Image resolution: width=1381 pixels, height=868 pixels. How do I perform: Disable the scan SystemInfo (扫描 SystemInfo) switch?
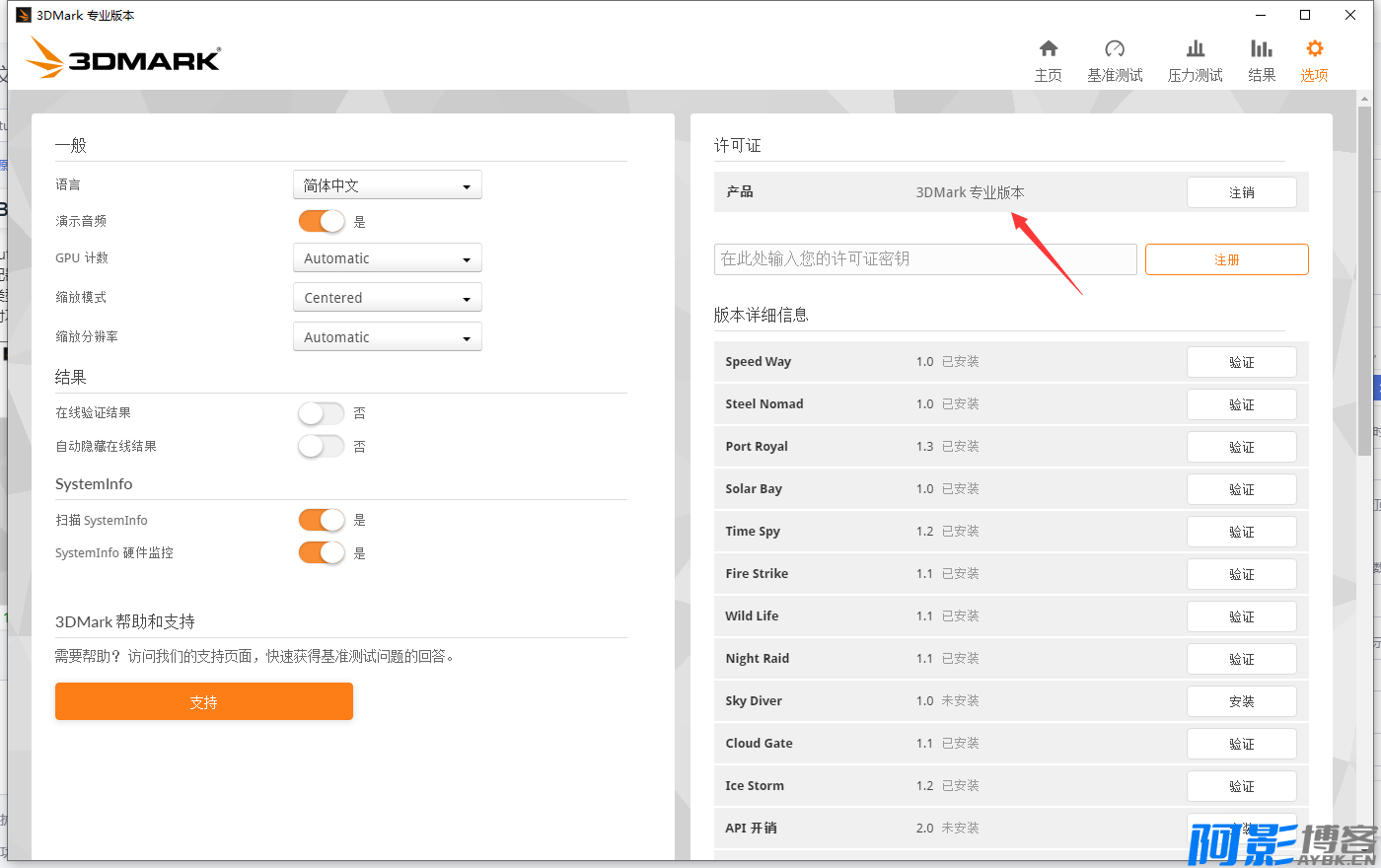coord(322,520)
